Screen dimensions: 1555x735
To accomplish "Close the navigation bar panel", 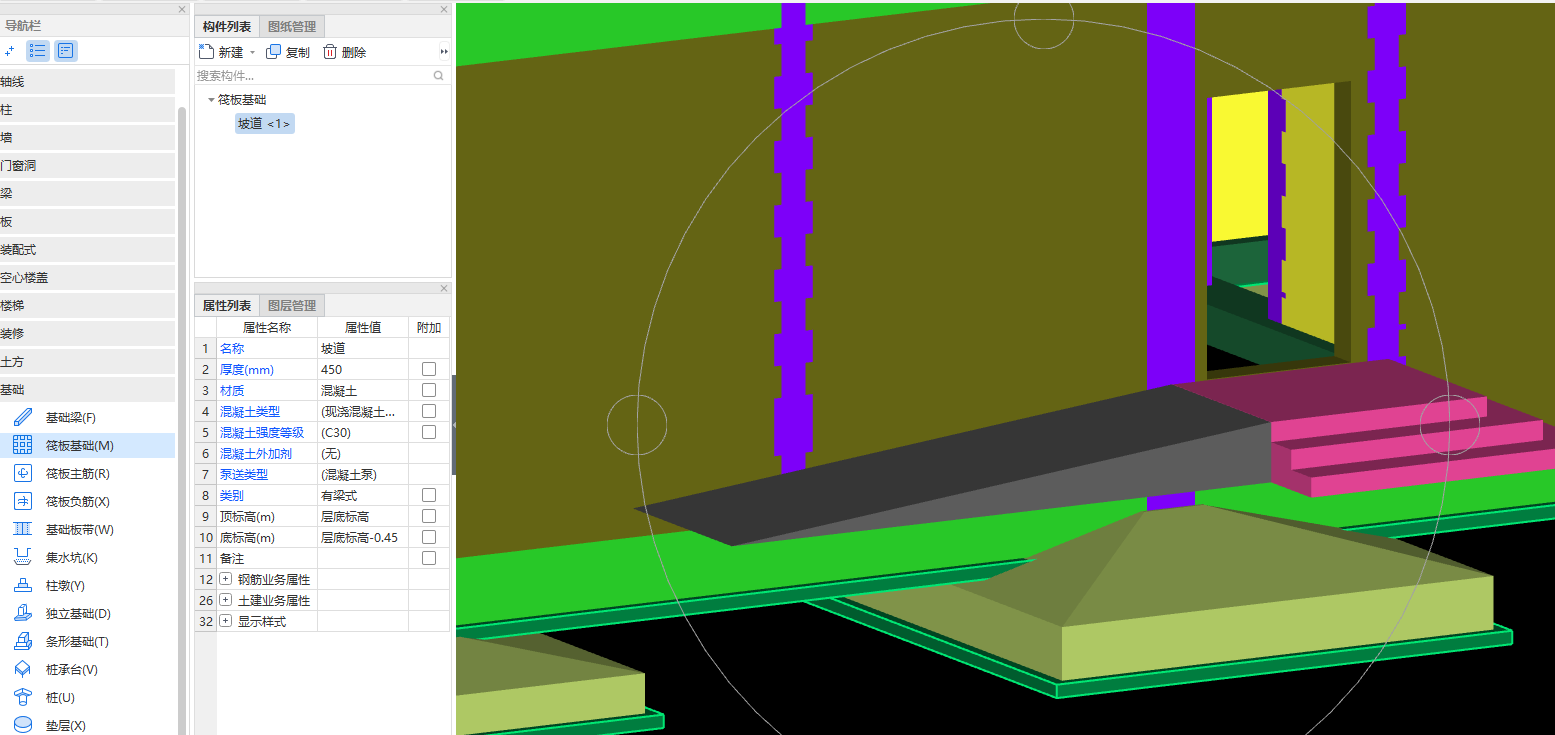I will [x=182, y=9].
